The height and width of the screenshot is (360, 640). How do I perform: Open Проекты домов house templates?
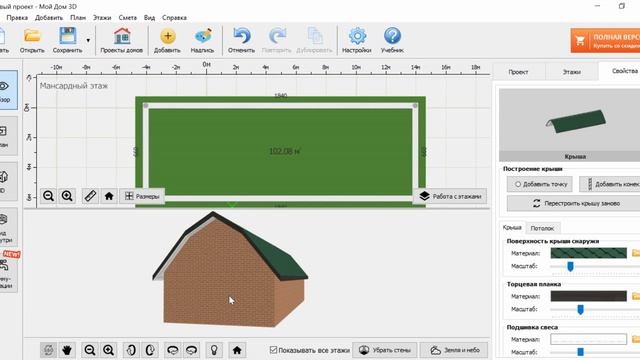[122, 40]
